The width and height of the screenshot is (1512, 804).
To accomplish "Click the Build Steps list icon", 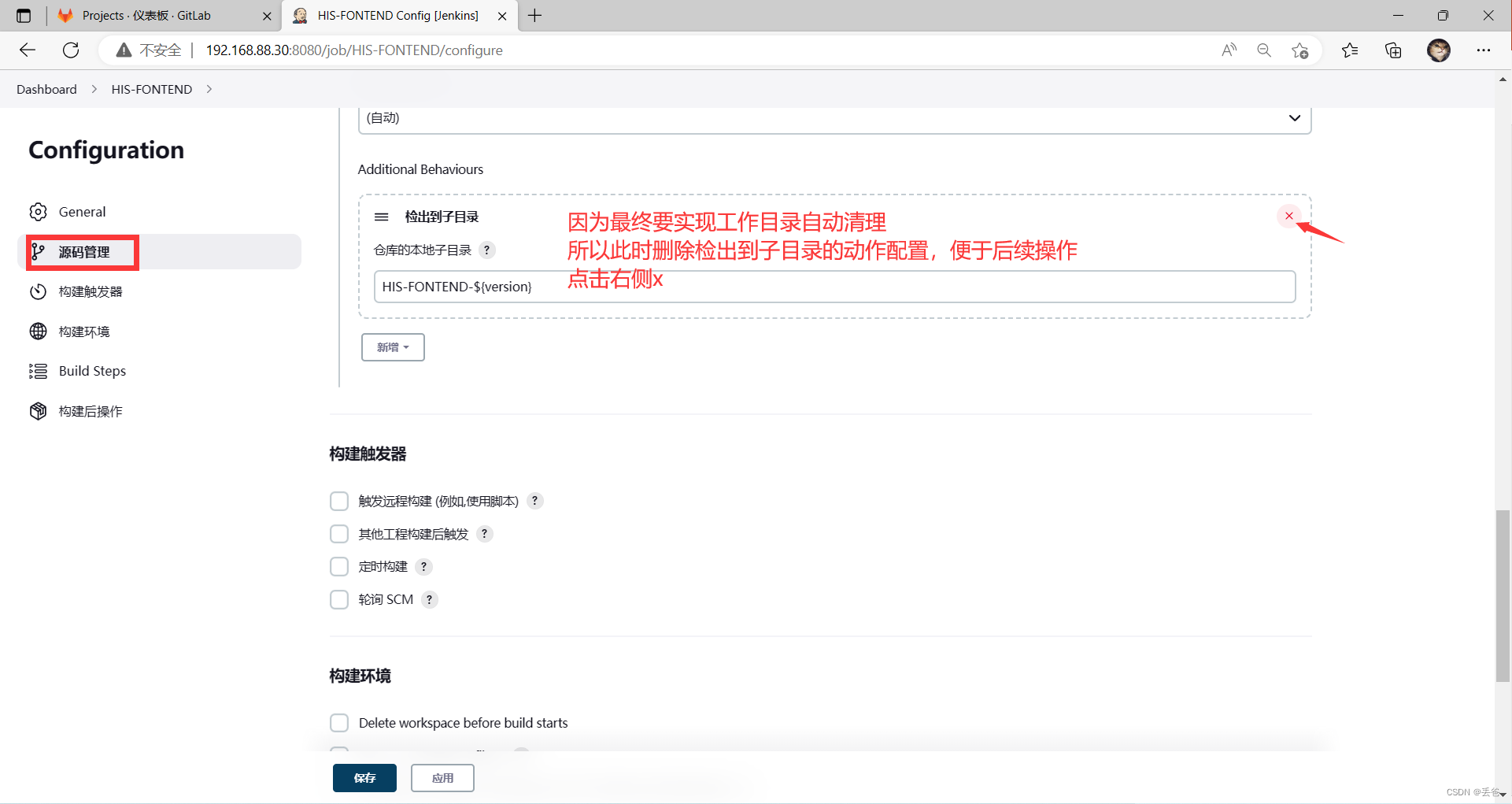I will [38, 371].
